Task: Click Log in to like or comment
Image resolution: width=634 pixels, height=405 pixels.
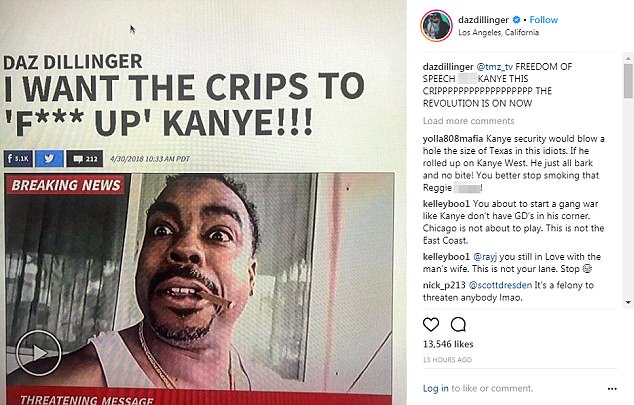Action: [x=435, y=388]
